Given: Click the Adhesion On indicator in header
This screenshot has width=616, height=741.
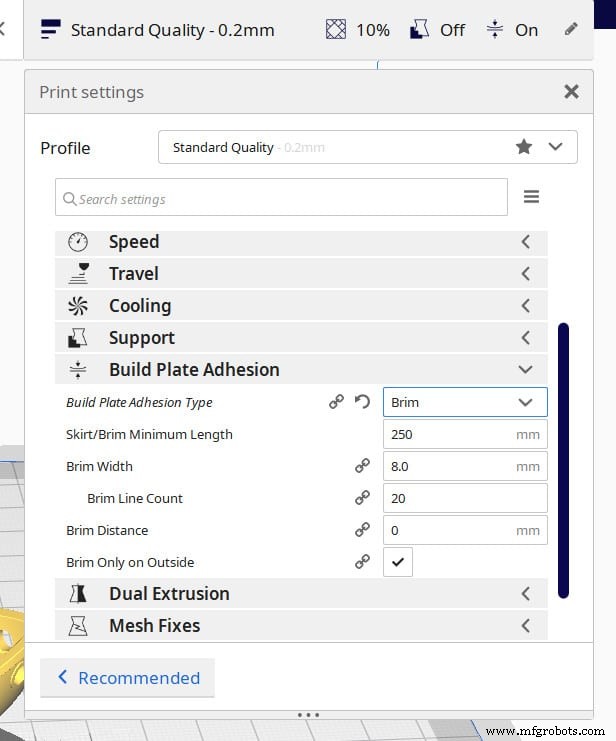Looking at the screenshot, I should click(x=495, y=29).
